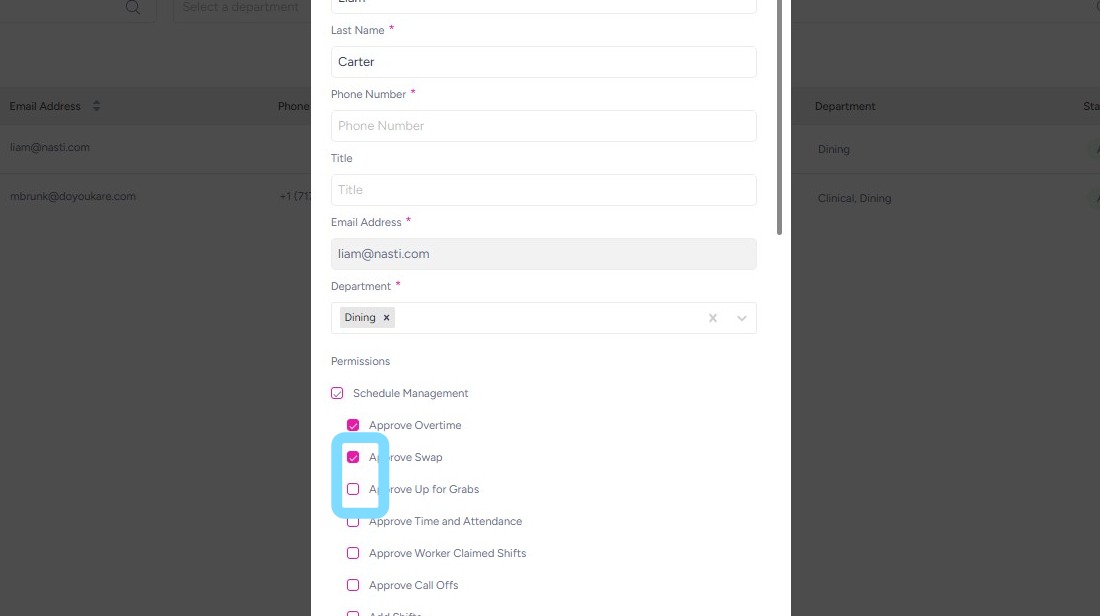Check Approve Call Offs permission
Image resolution: width=1100 pixels, height=616 pixels.
tap(353, 585)
